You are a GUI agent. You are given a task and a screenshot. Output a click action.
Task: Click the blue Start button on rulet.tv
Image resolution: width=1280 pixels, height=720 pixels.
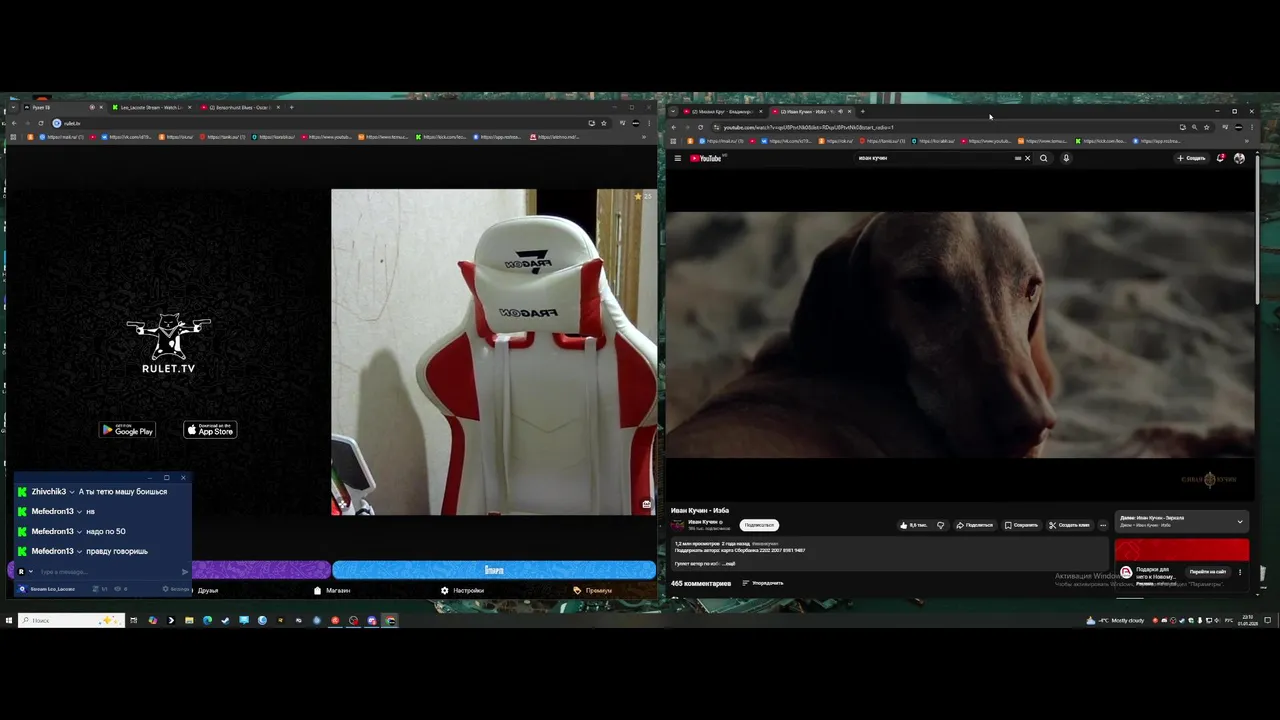(494, 570)
